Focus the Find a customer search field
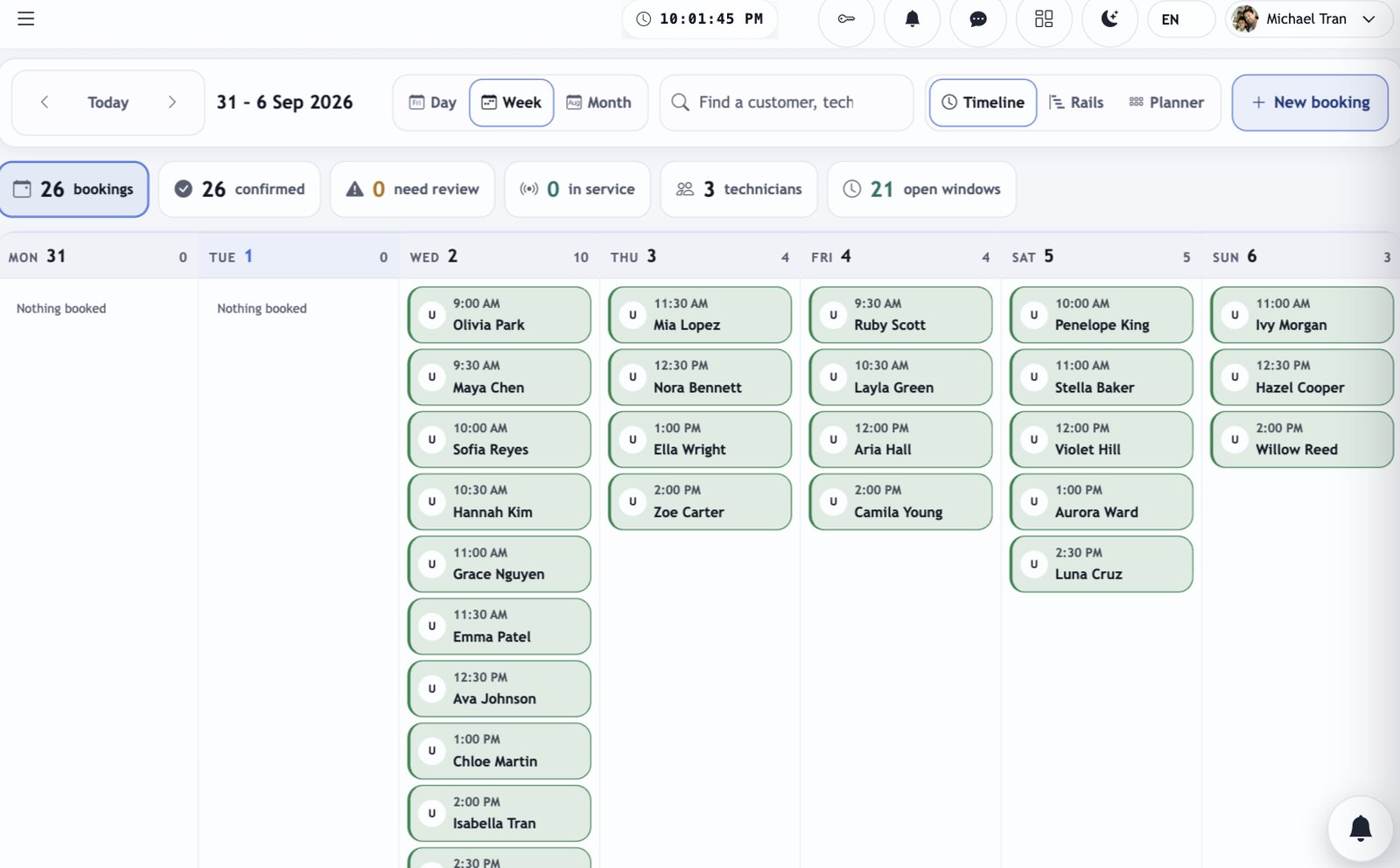This screenshot has width=1400, height=868. click(787, 102)
